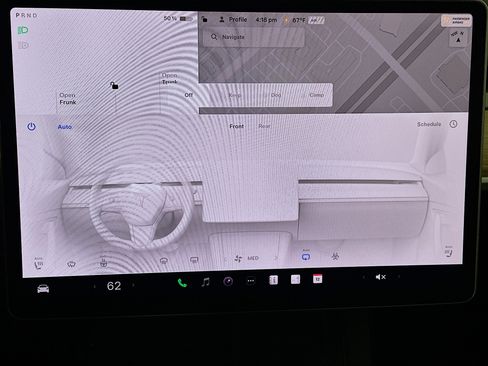This screenshot has width=488, height=366.
Task: Increase cabin temperature right arrow
Action: 133,285
